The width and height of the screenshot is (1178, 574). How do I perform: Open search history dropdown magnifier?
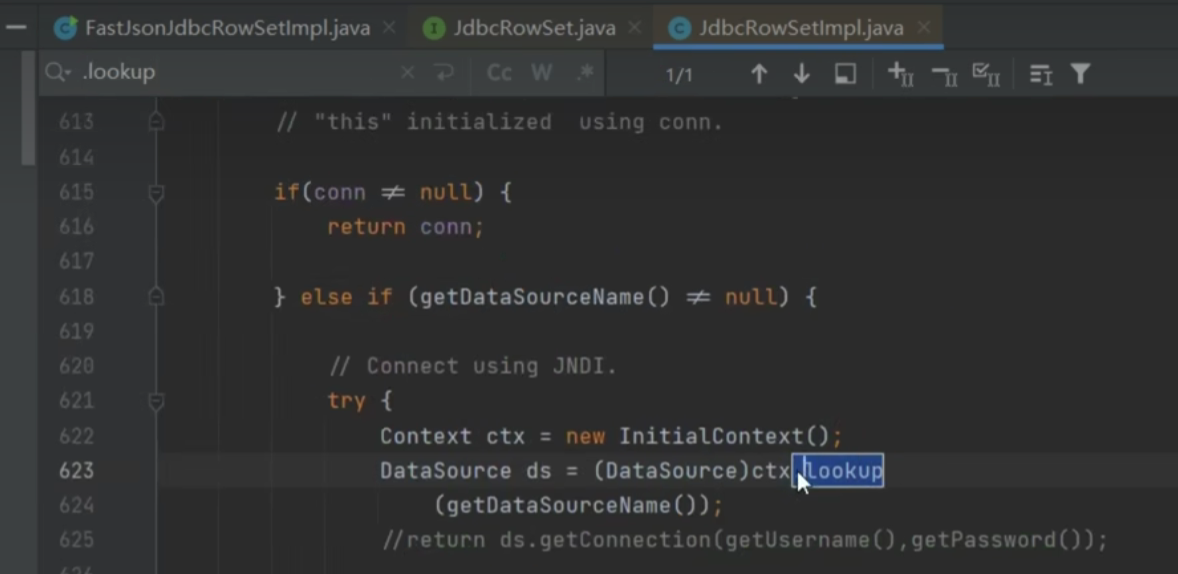click(x=58, y=73)
